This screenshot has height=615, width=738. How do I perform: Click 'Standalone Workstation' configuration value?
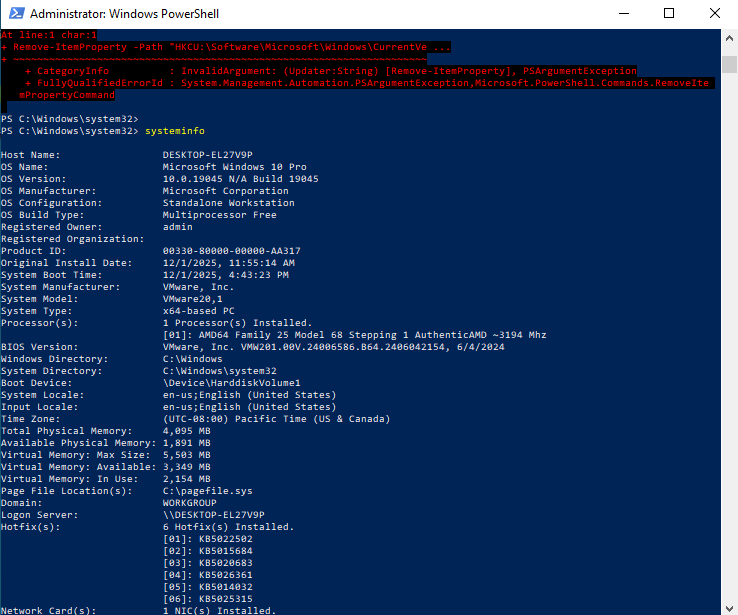tap(228, 203)
